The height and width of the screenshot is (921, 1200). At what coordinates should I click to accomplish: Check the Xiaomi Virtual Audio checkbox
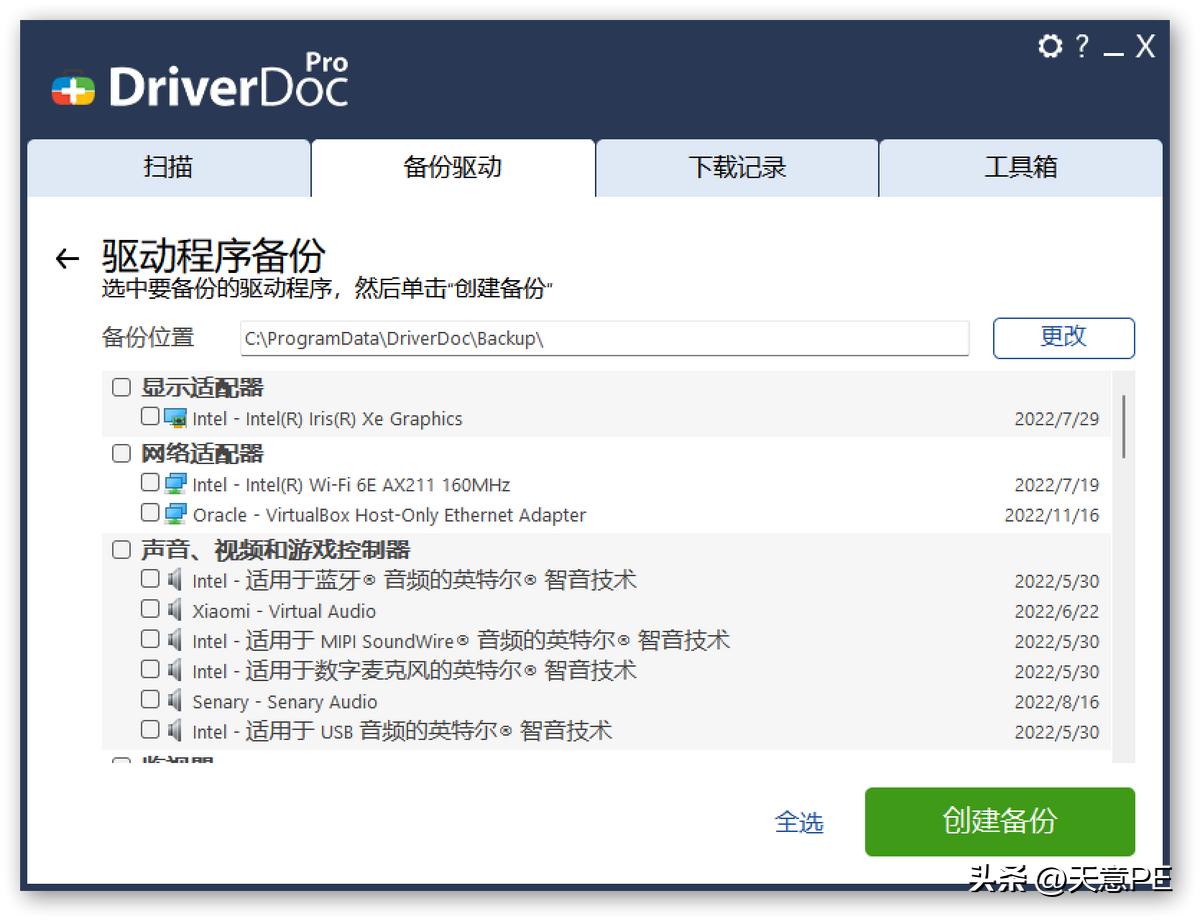point(150,608)
